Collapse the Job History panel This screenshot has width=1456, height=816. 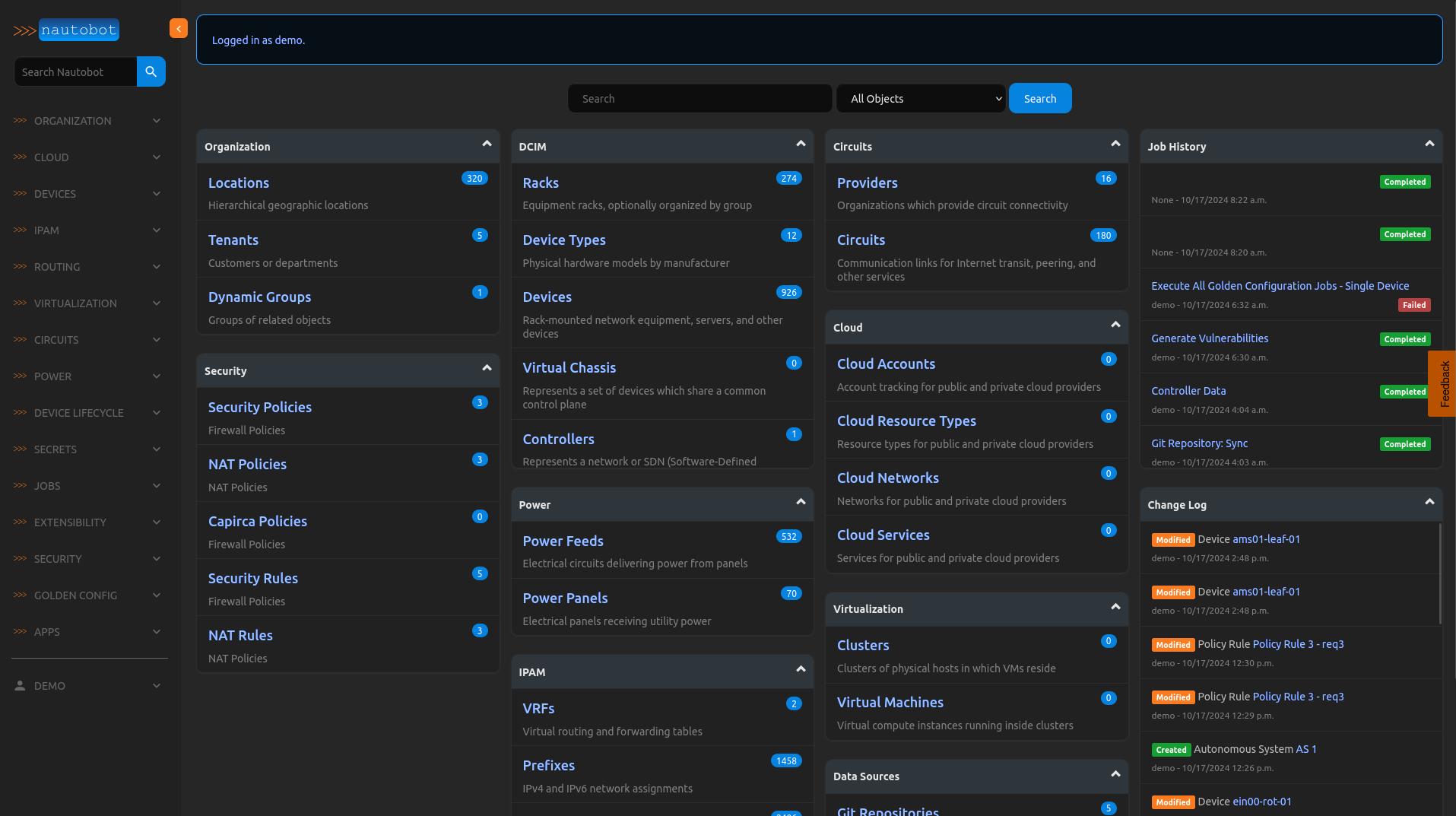tap(1429, 144)
